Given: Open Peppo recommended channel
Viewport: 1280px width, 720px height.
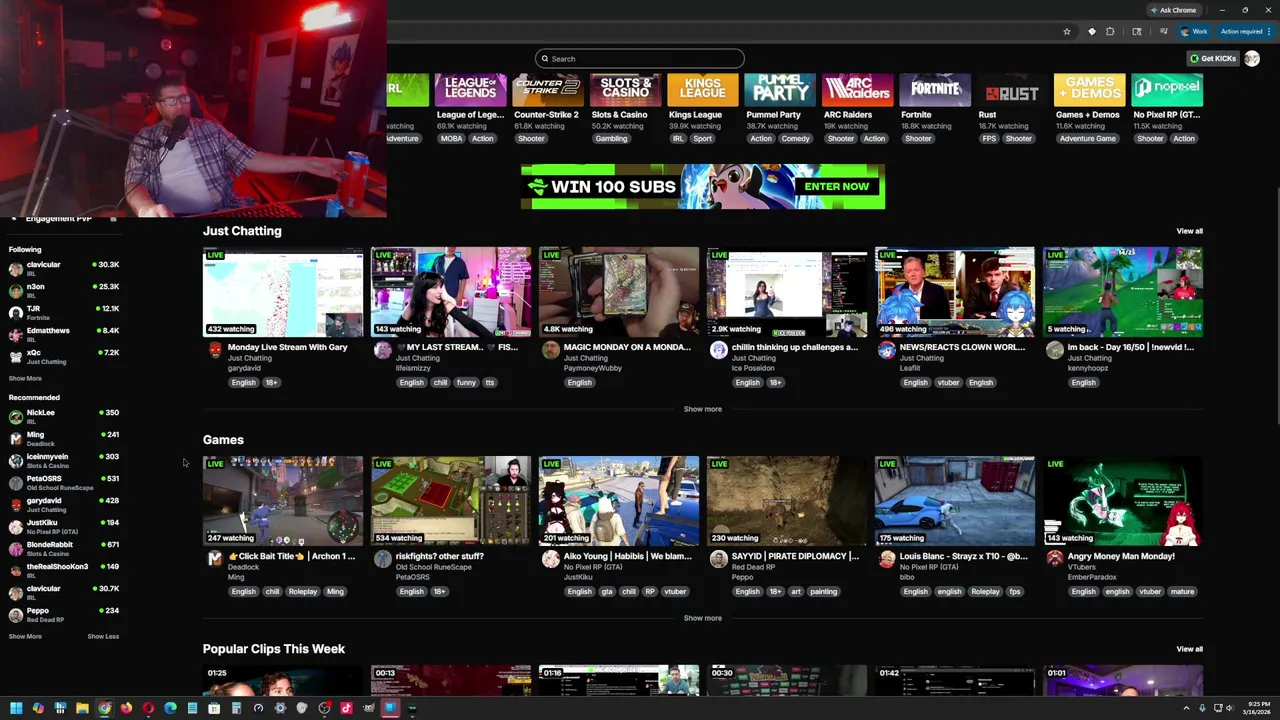Looking at the screenshot, I should point(64,614).
